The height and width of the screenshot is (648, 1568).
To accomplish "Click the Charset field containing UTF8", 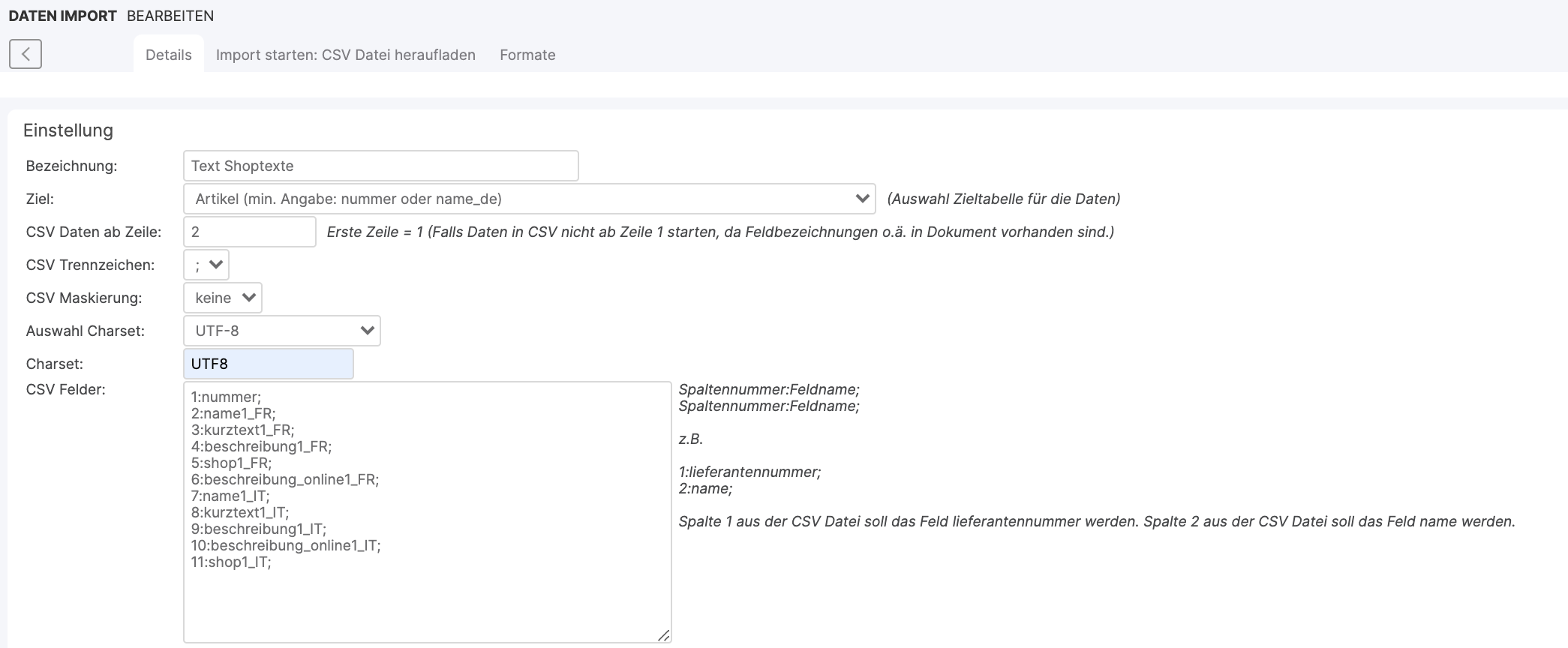I will (268, 364).
